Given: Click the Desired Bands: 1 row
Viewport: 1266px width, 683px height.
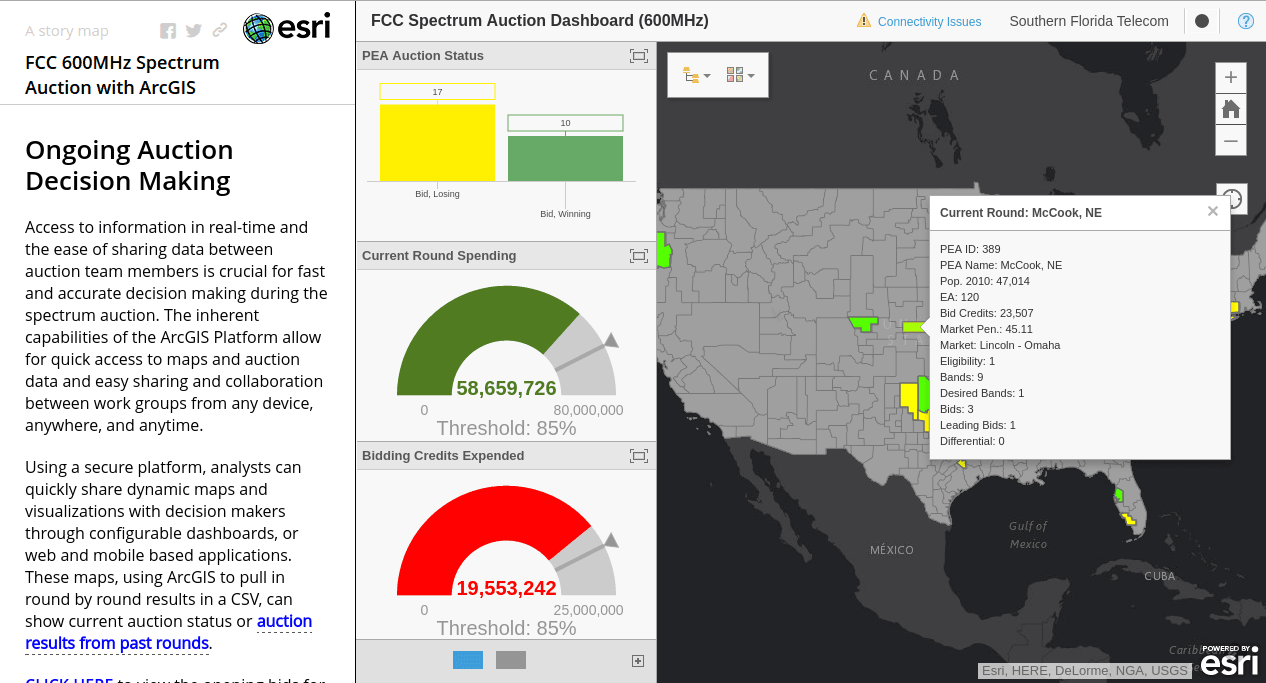Looking at the screenshot, I should point(982,393).
